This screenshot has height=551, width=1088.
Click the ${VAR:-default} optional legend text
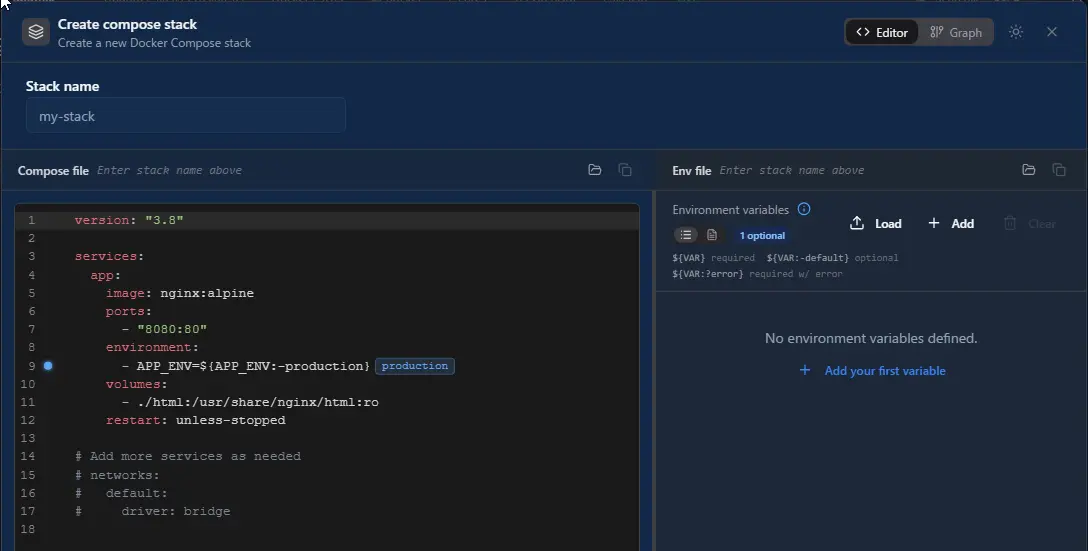[x=832, y=257]
